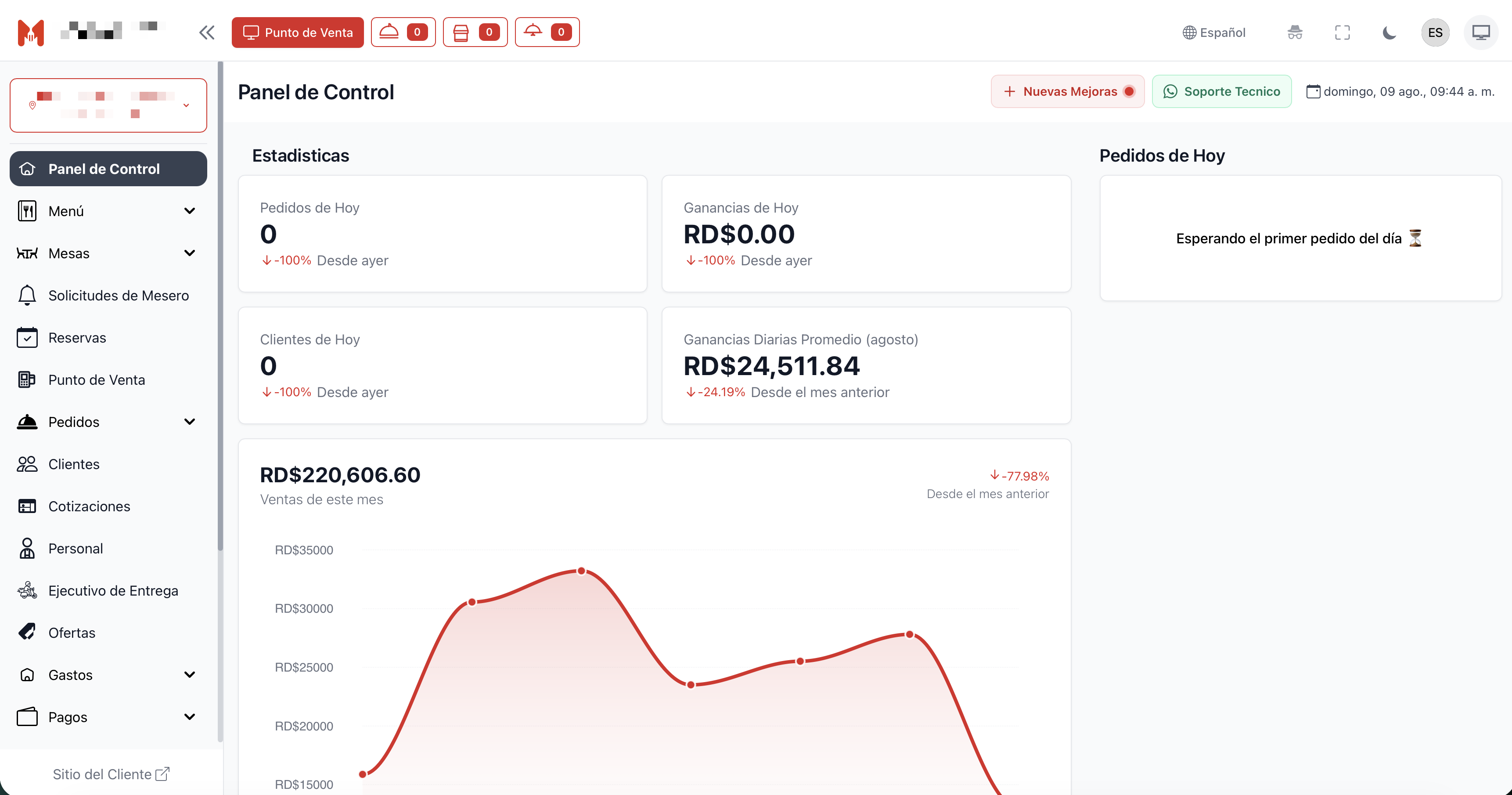Click the Personal staff icon
This screenshot has height=795, width=1512.
click(x=27, y=549)
